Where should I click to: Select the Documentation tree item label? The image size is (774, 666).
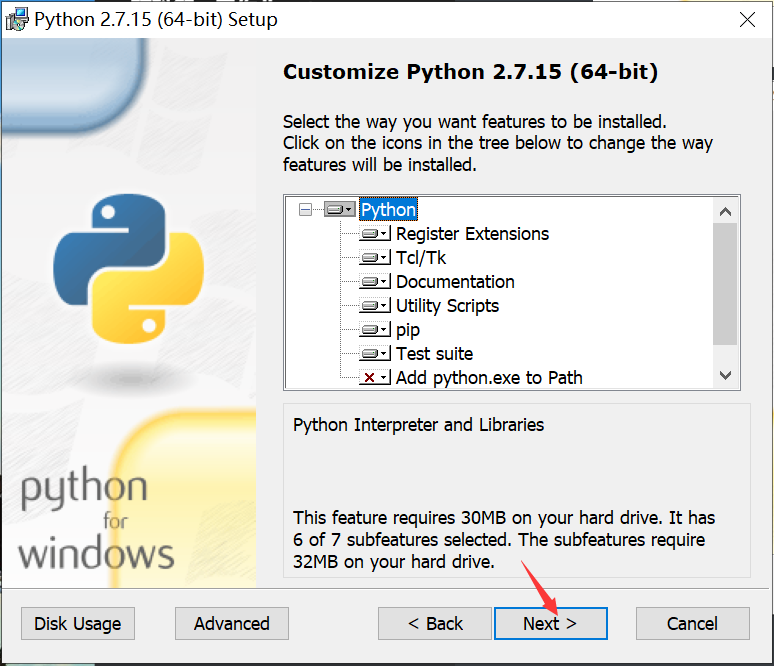click(455, 282)
